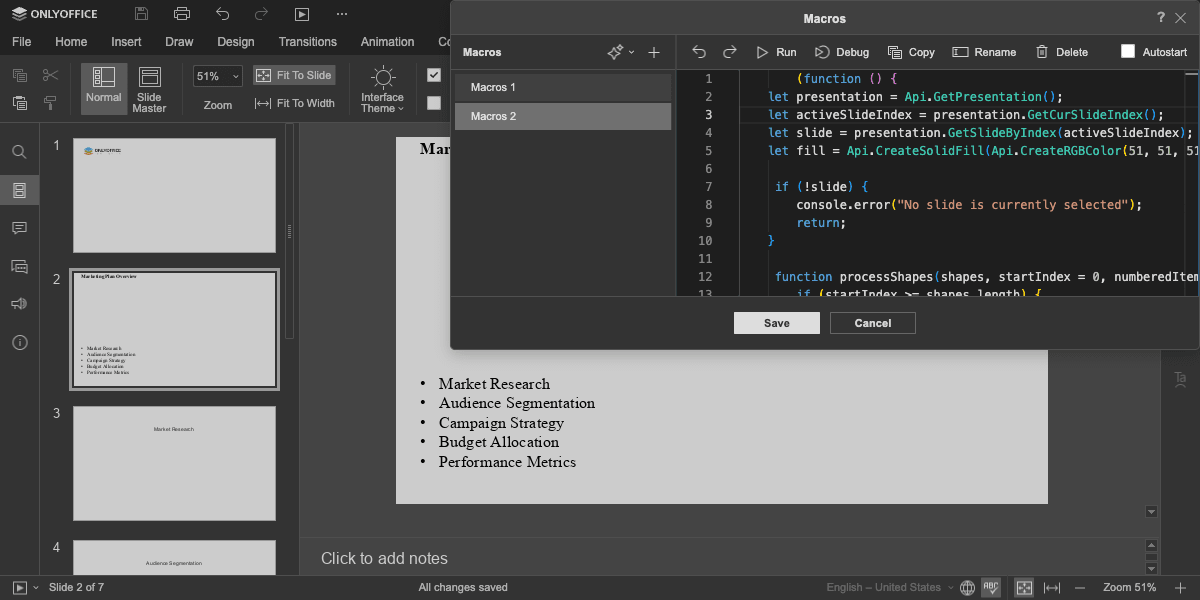Uncheck the checked box beside Interface Theme
1200x600 pixels.
[433, 75]
